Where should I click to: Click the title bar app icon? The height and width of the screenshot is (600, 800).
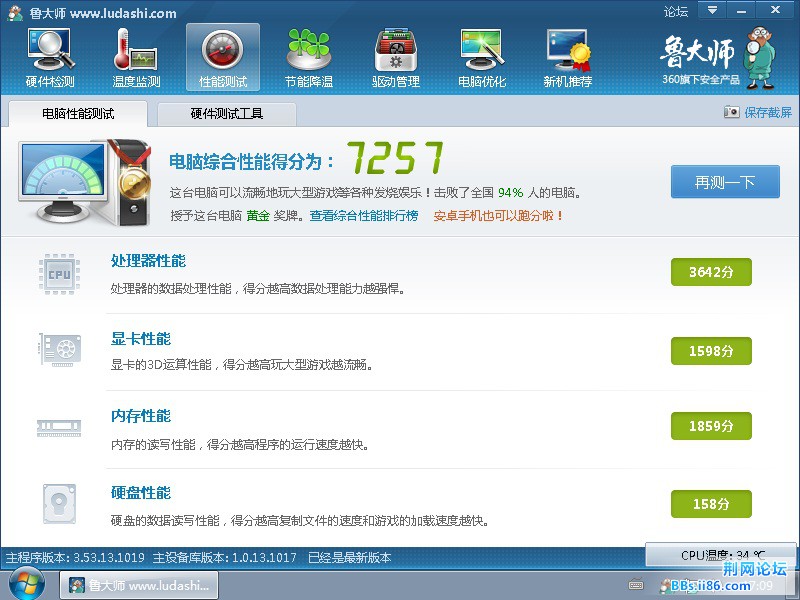[x=15, y=13]
